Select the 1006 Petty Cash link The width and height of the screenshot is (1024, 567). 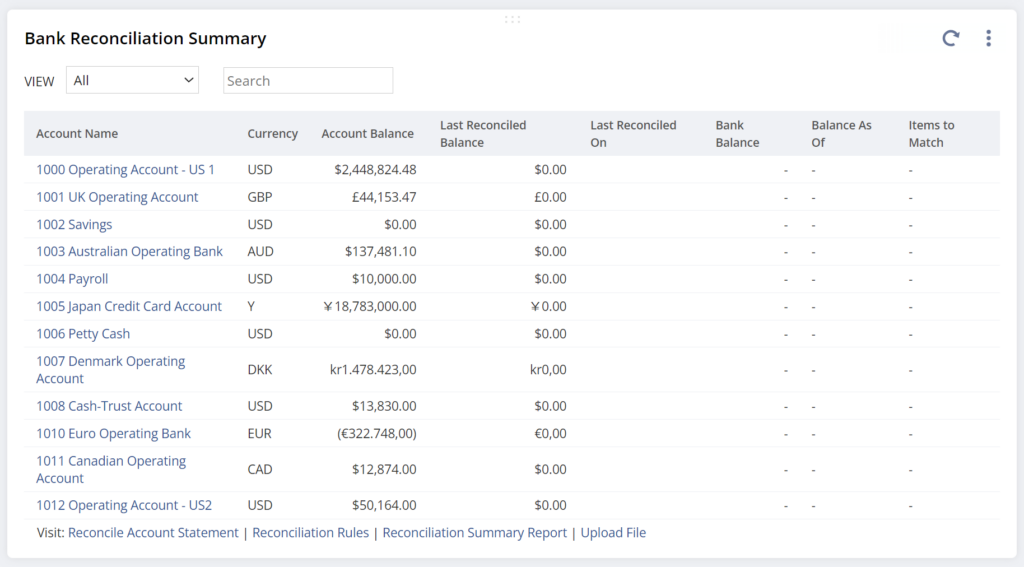click(x=83, y=334)
